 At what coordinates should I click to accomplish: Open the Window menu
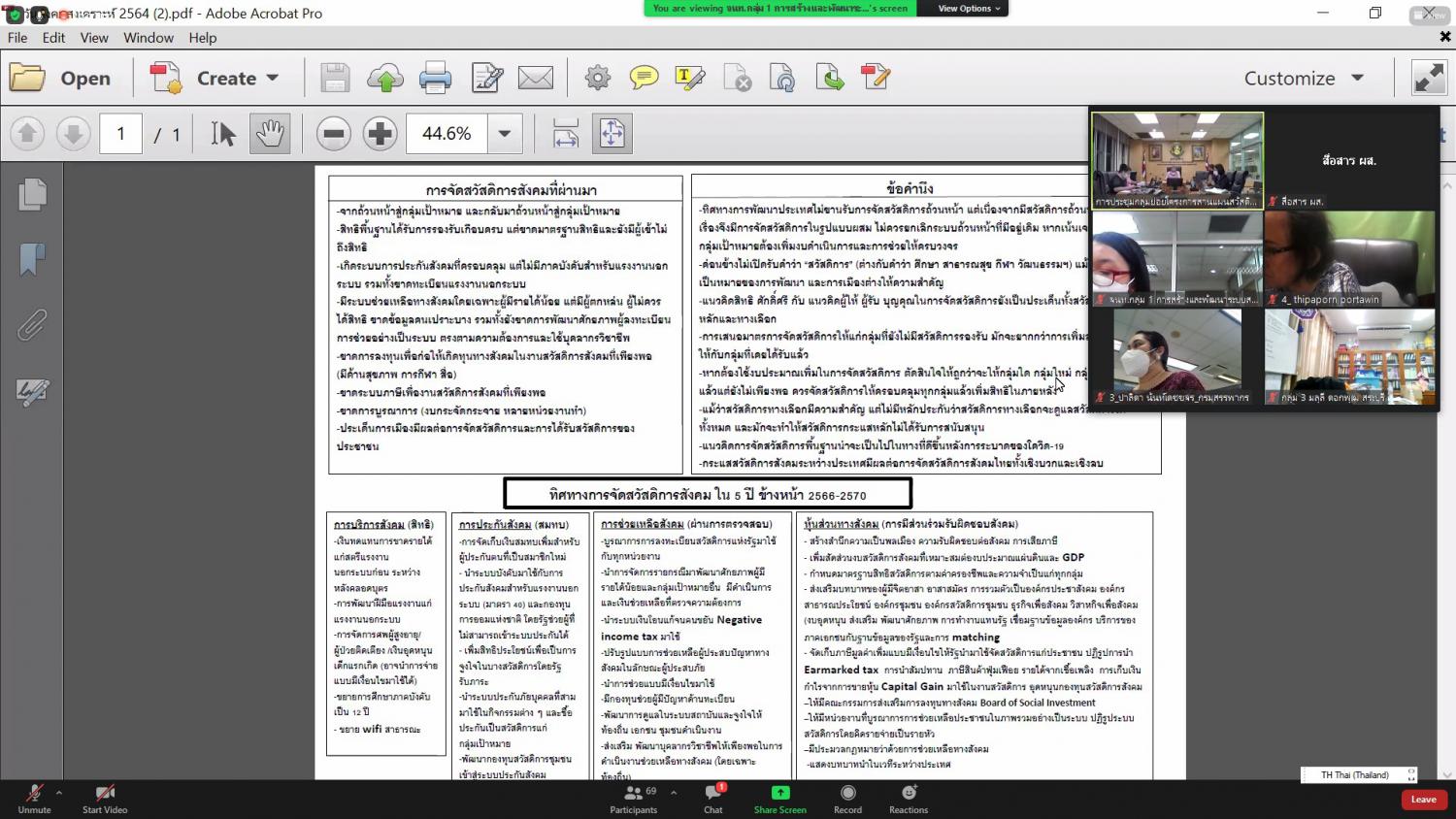[149, 38]
